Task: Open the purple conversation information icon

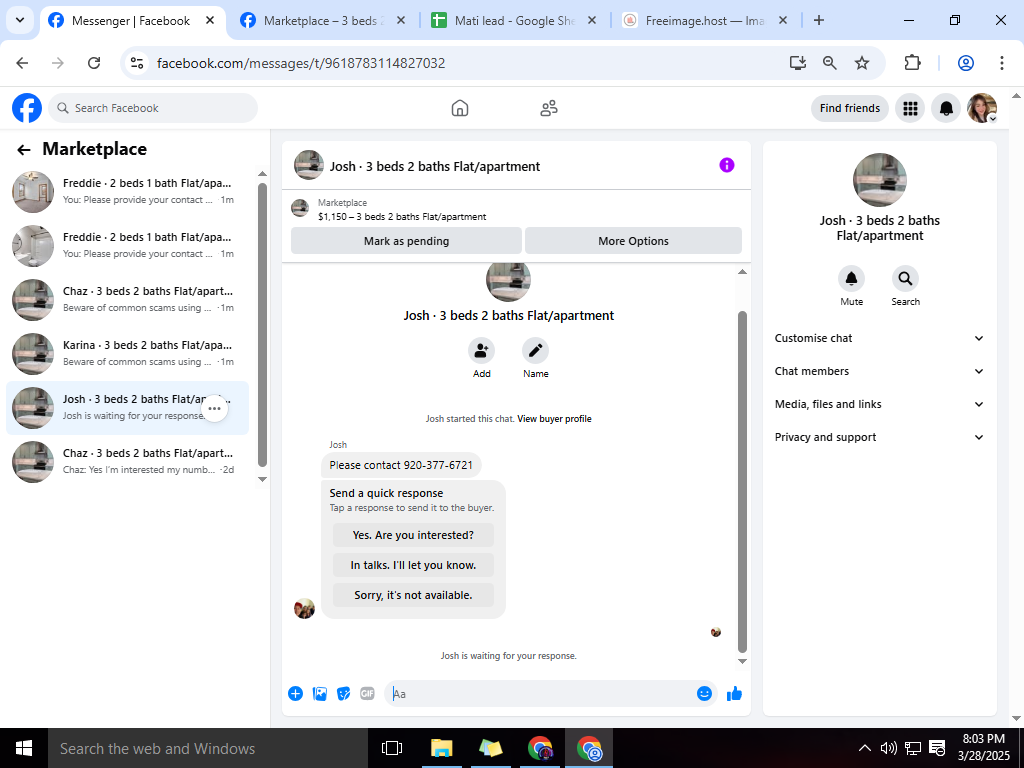Action: click(727, 165)
